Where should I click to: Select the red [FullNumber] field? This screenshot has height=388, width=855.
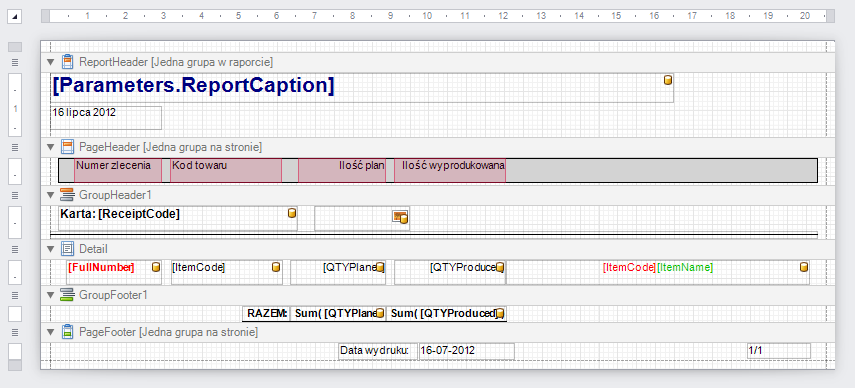(113, 272)
